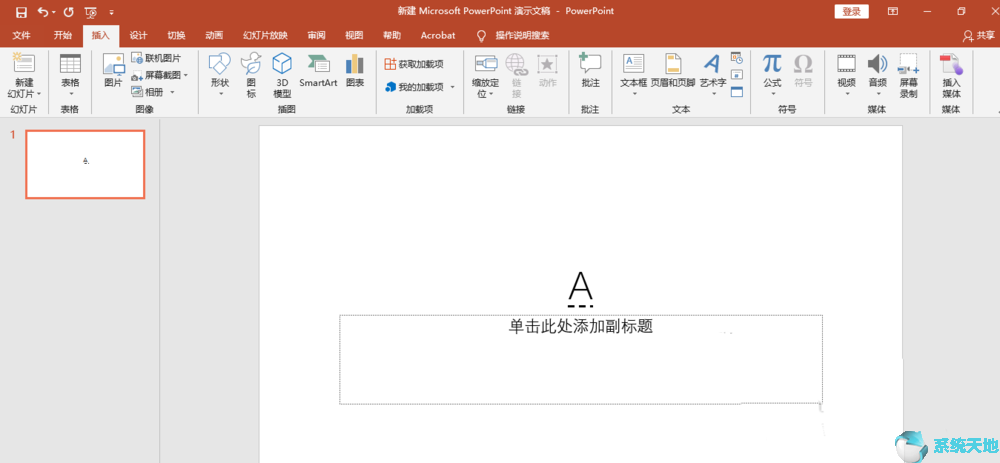Click the 共享 share button
This screenshot has height=463, width=1000.
click(979, 35)
